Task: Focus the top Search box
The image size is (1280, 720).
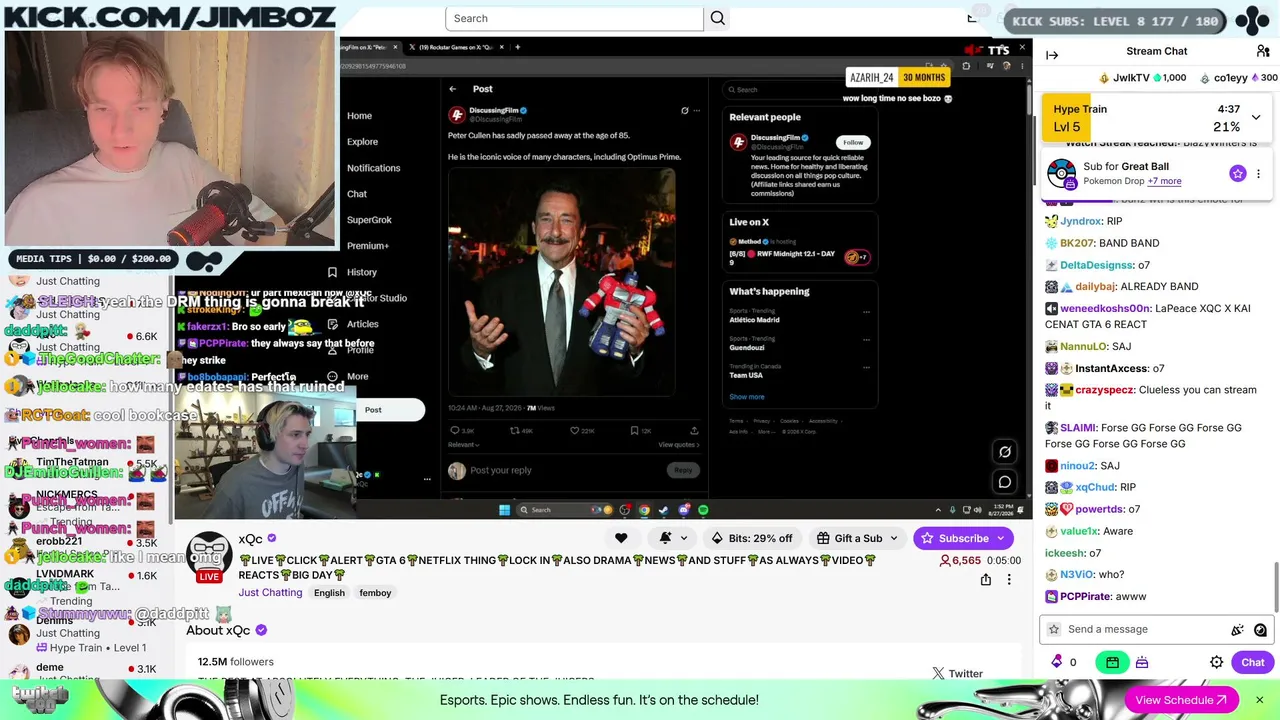Action: click(x=575, y=18)
